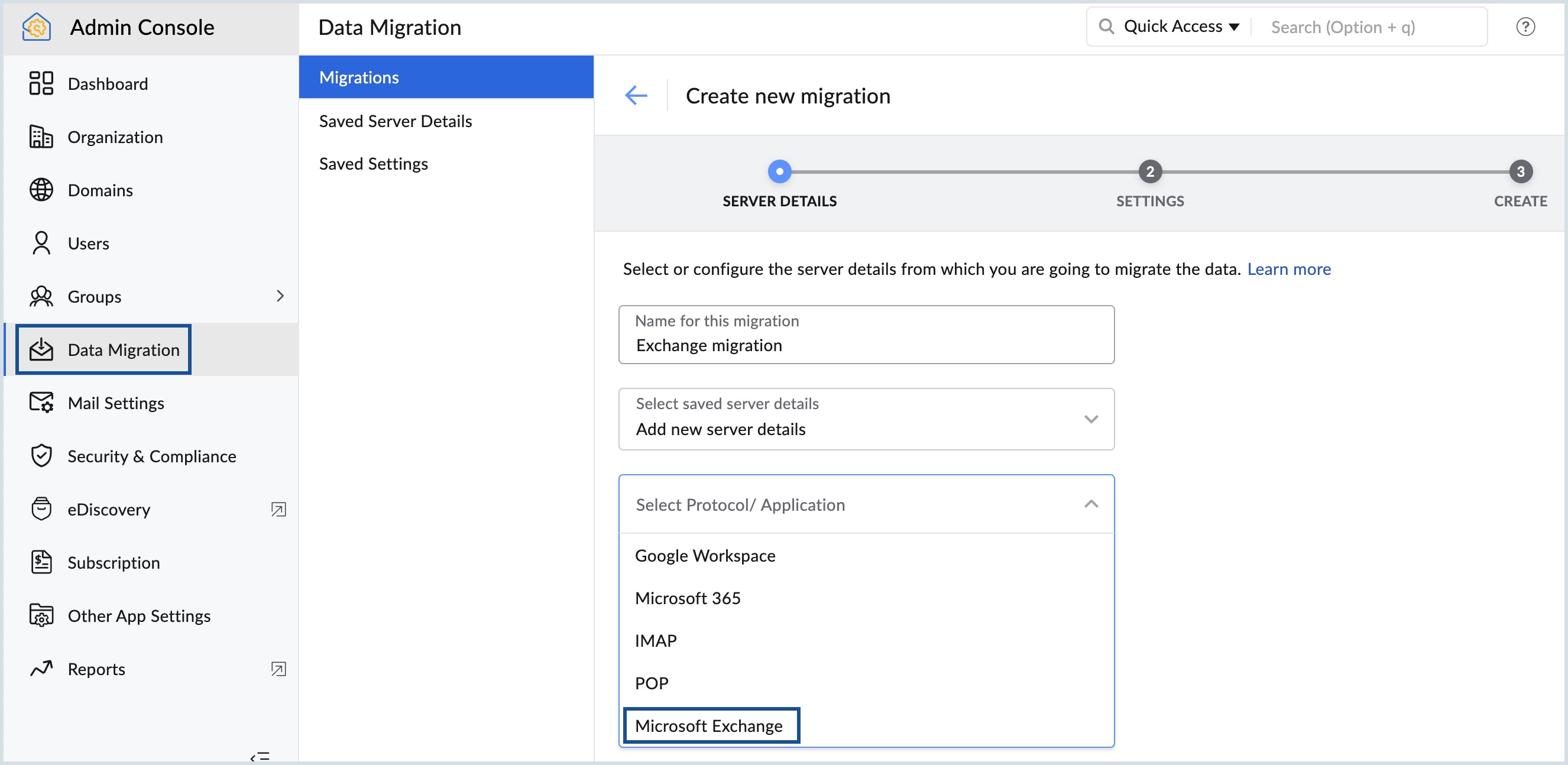Open Mail Settings envelope-gear icon
The width and height of the screenshot is (1568, 765).
(41, 402)
